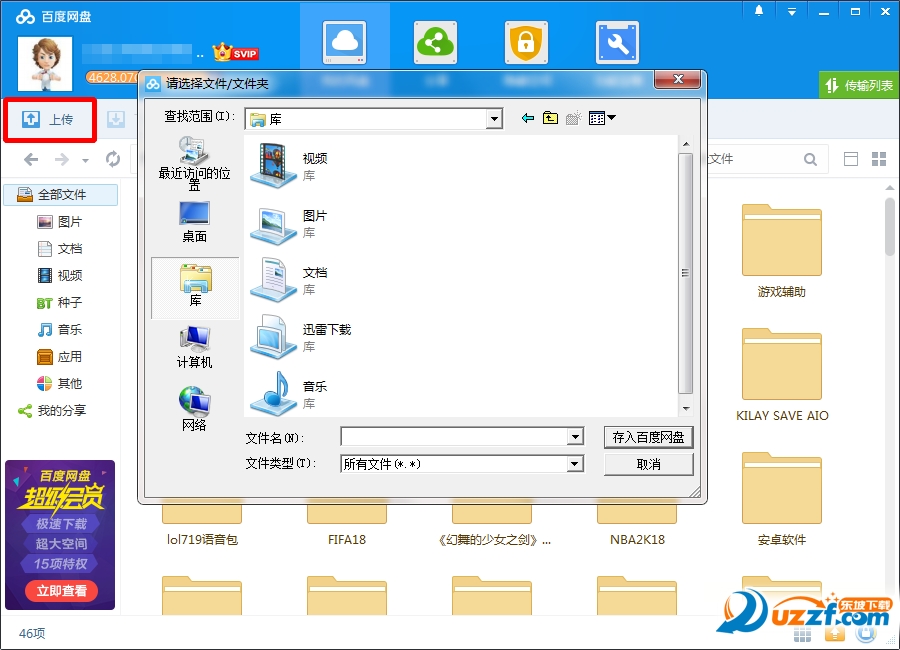Image resolution: width=900 pixels, height=650 pixels.
Task: Open the FIFA18 folder
Action: click(x=347, y=525)
